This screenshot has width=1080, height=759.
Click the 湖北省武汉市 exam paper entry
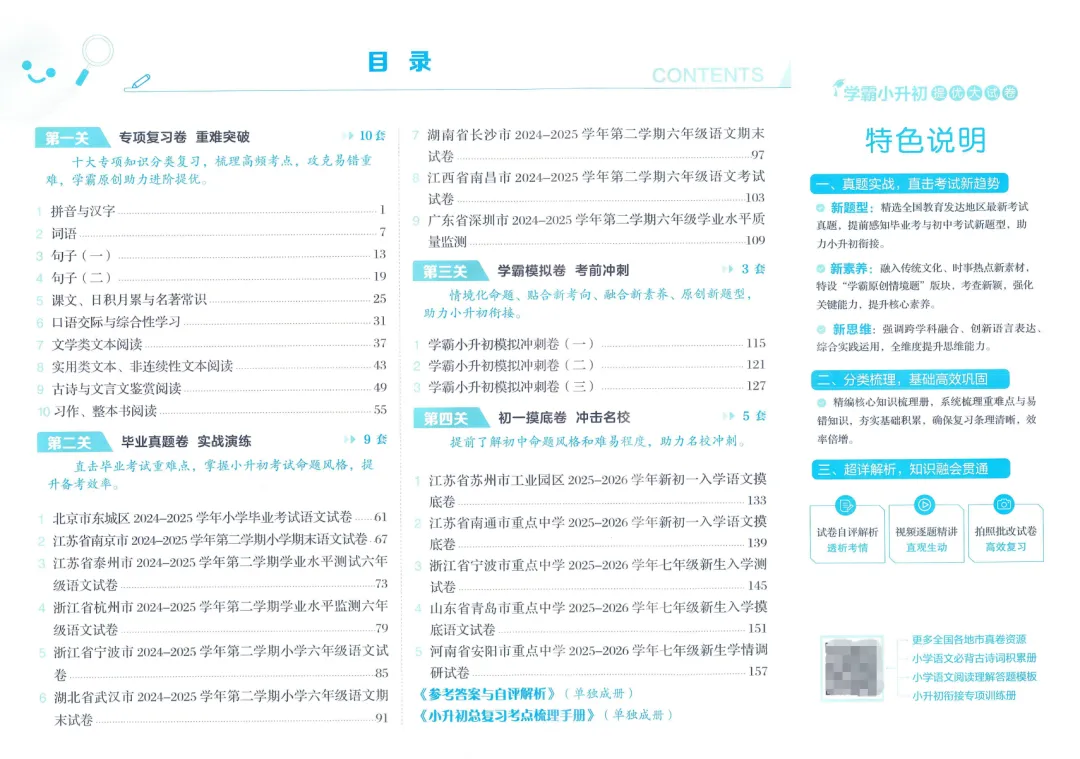[x=214, y=707]
